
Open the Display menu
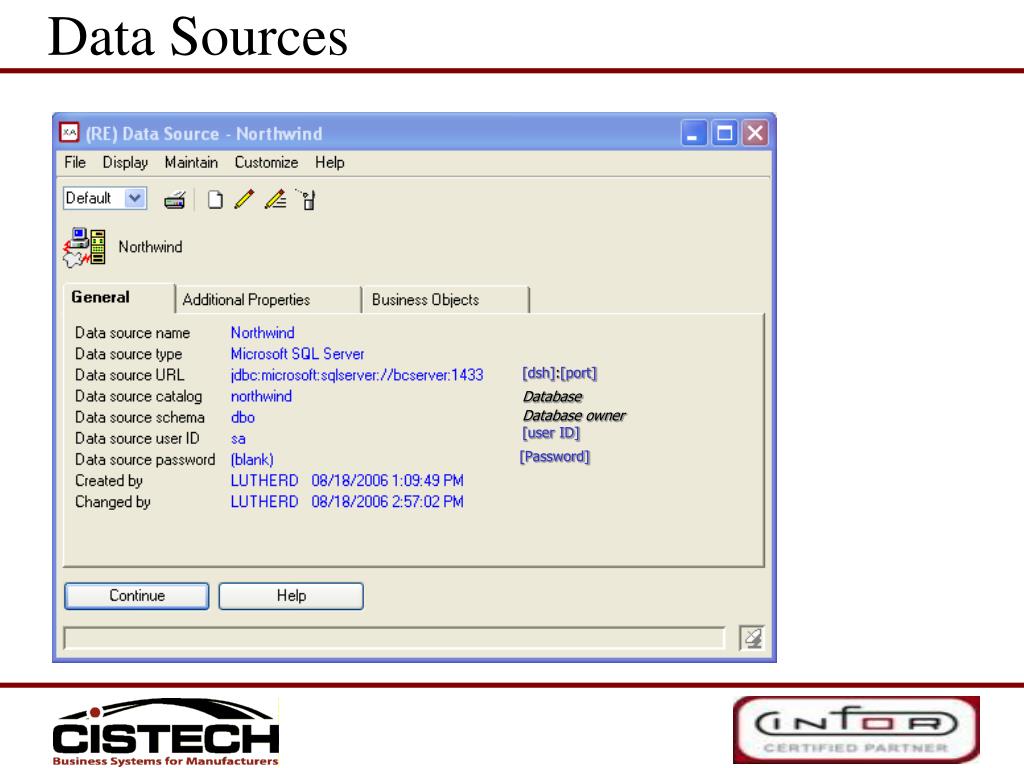(x=125, y=163)
